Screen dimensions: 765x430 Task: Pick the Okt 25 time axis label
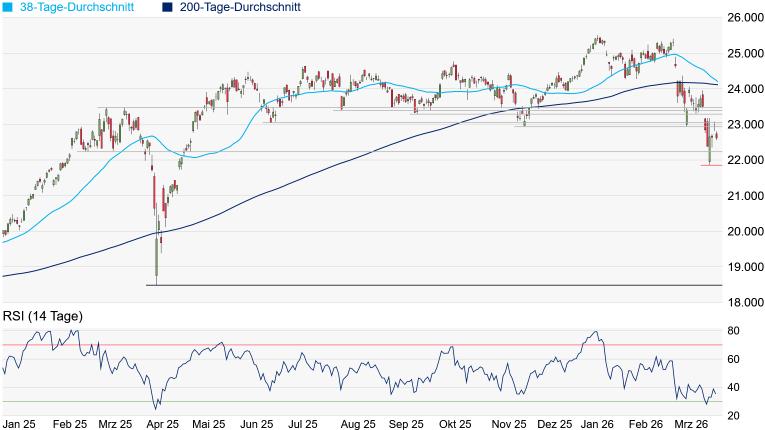[454, 424]
